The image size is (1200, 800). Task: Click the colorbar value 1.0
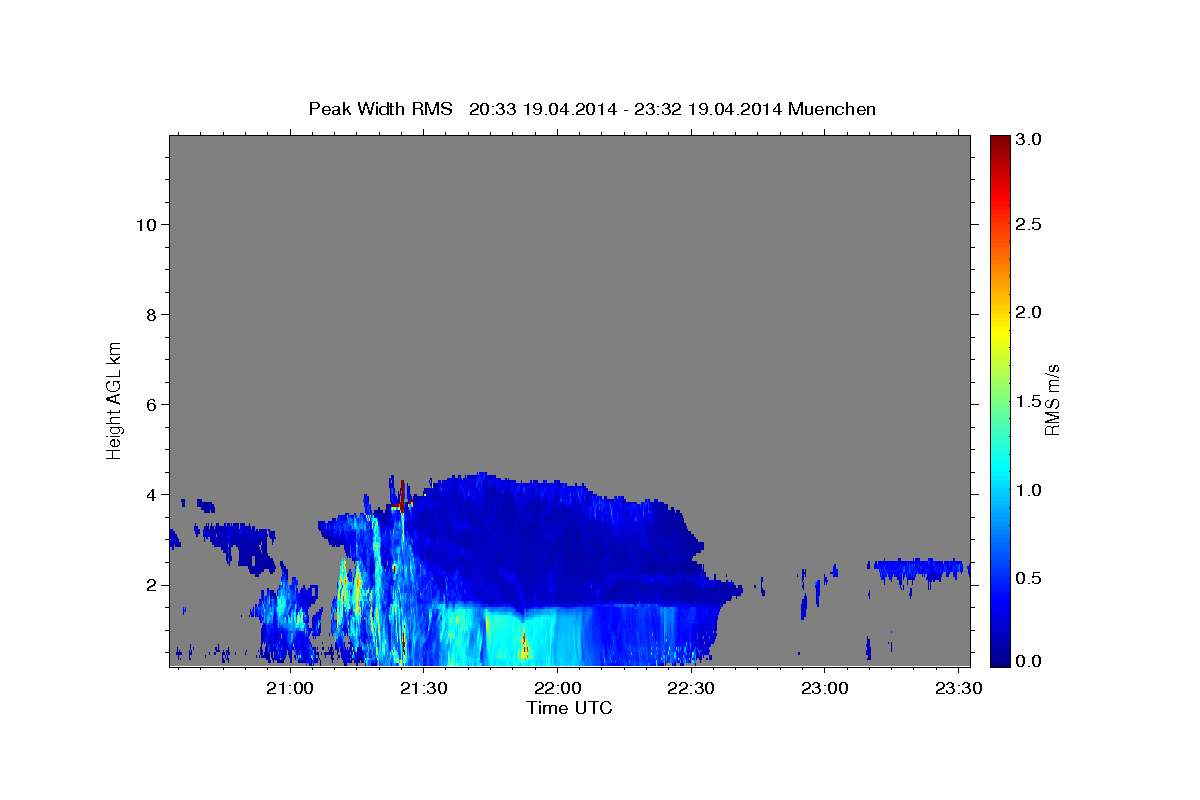(x=1028, y=490)
